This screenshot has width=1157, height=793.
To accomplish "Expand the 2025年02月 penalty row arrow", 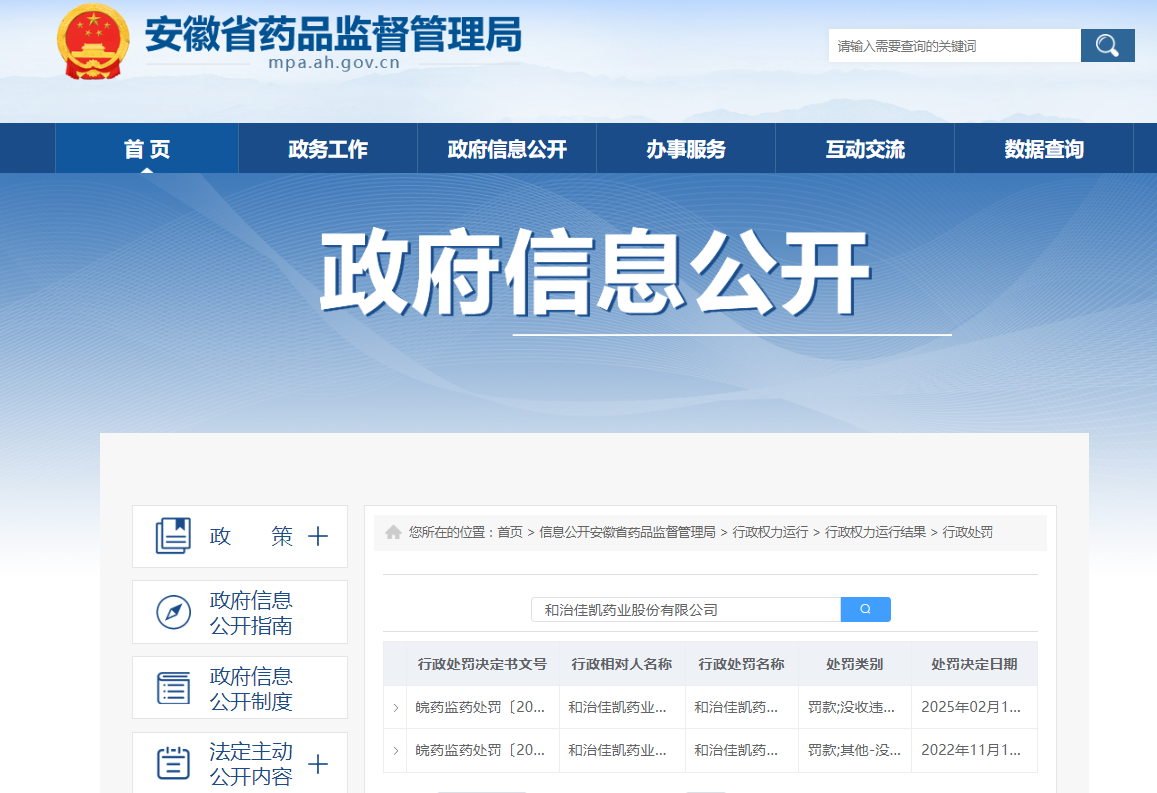I will point(396,707).
